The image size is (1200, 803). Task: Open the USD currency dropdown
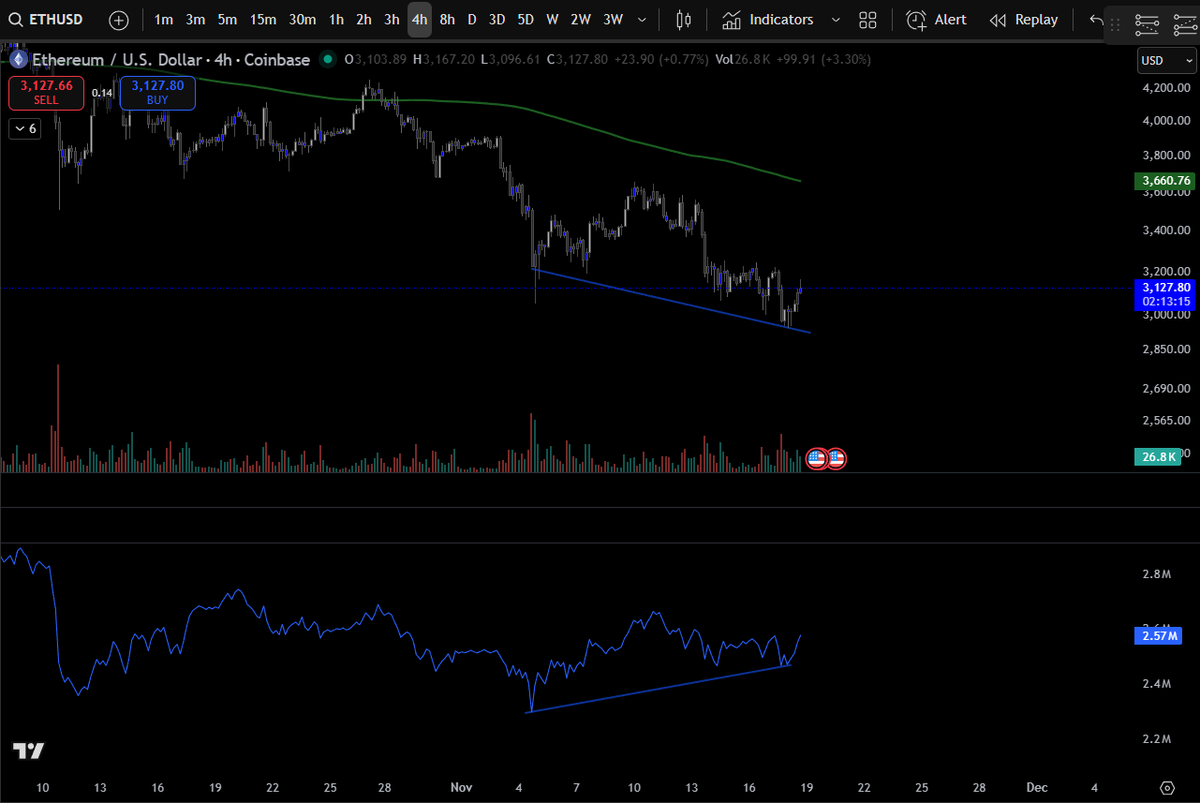click(1166, 61)
